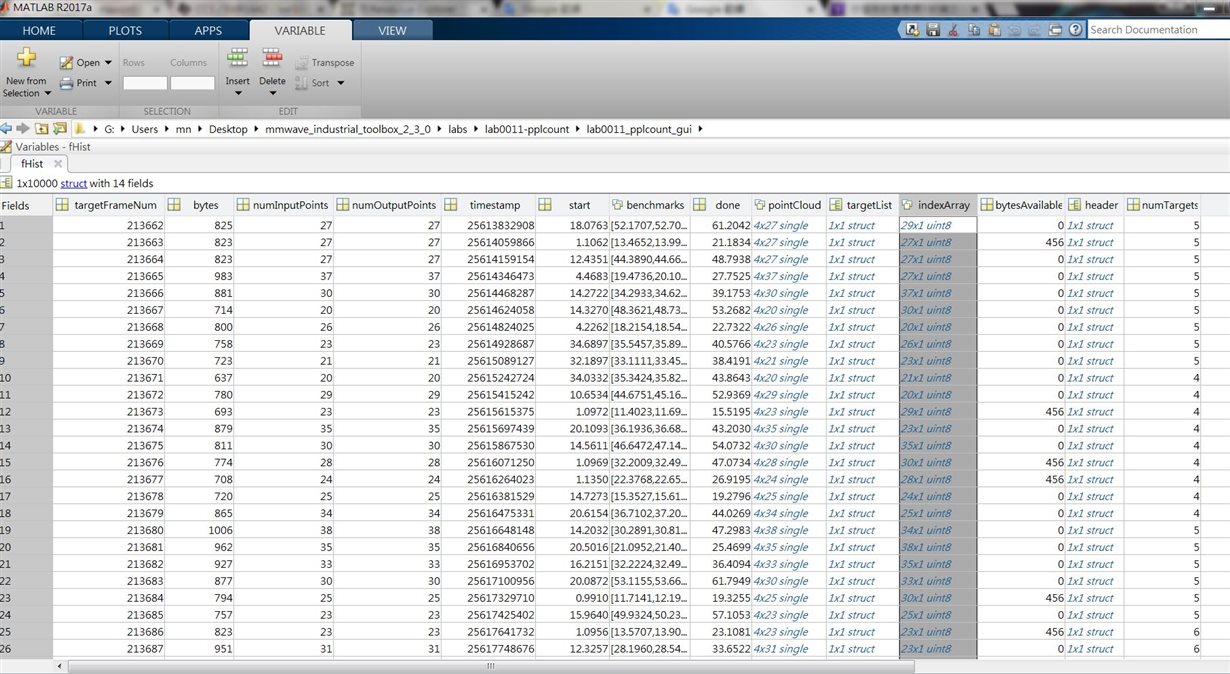Screen dimensions: 1230x674
Task: Click the targetFrameNum cell 213687
Action: [109, 649]
